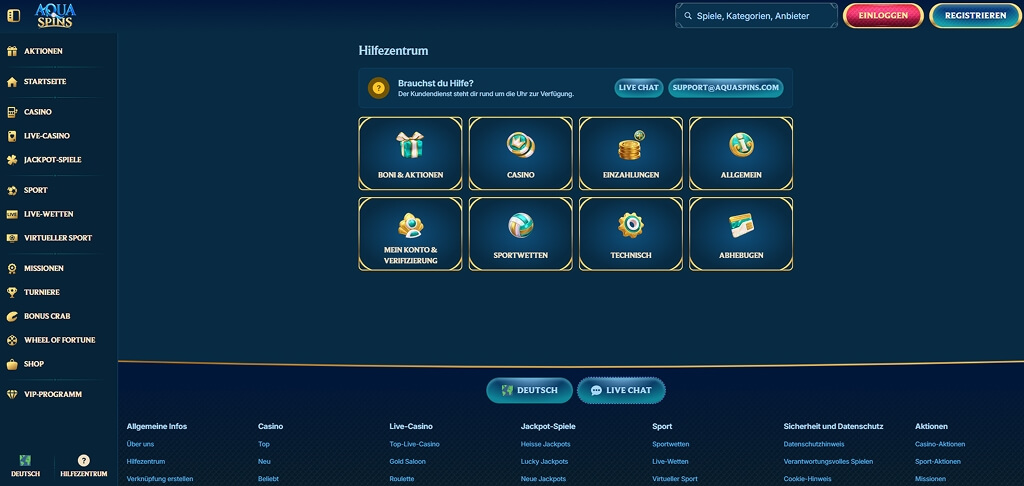Viewport: 1024px width, 486px height.
Task: Open the Roulette footer link
Action: (x=402, y=479)
